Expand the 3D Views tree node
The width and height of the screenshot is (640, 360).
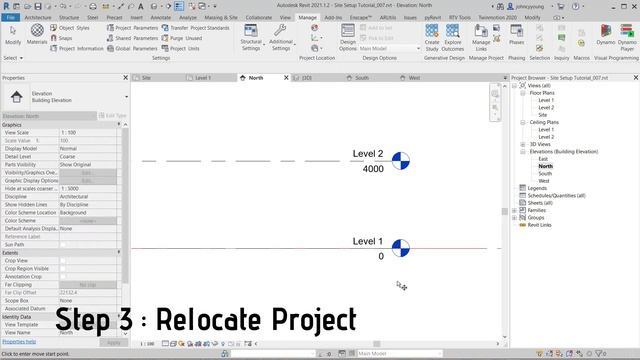[x=523, y=144]
